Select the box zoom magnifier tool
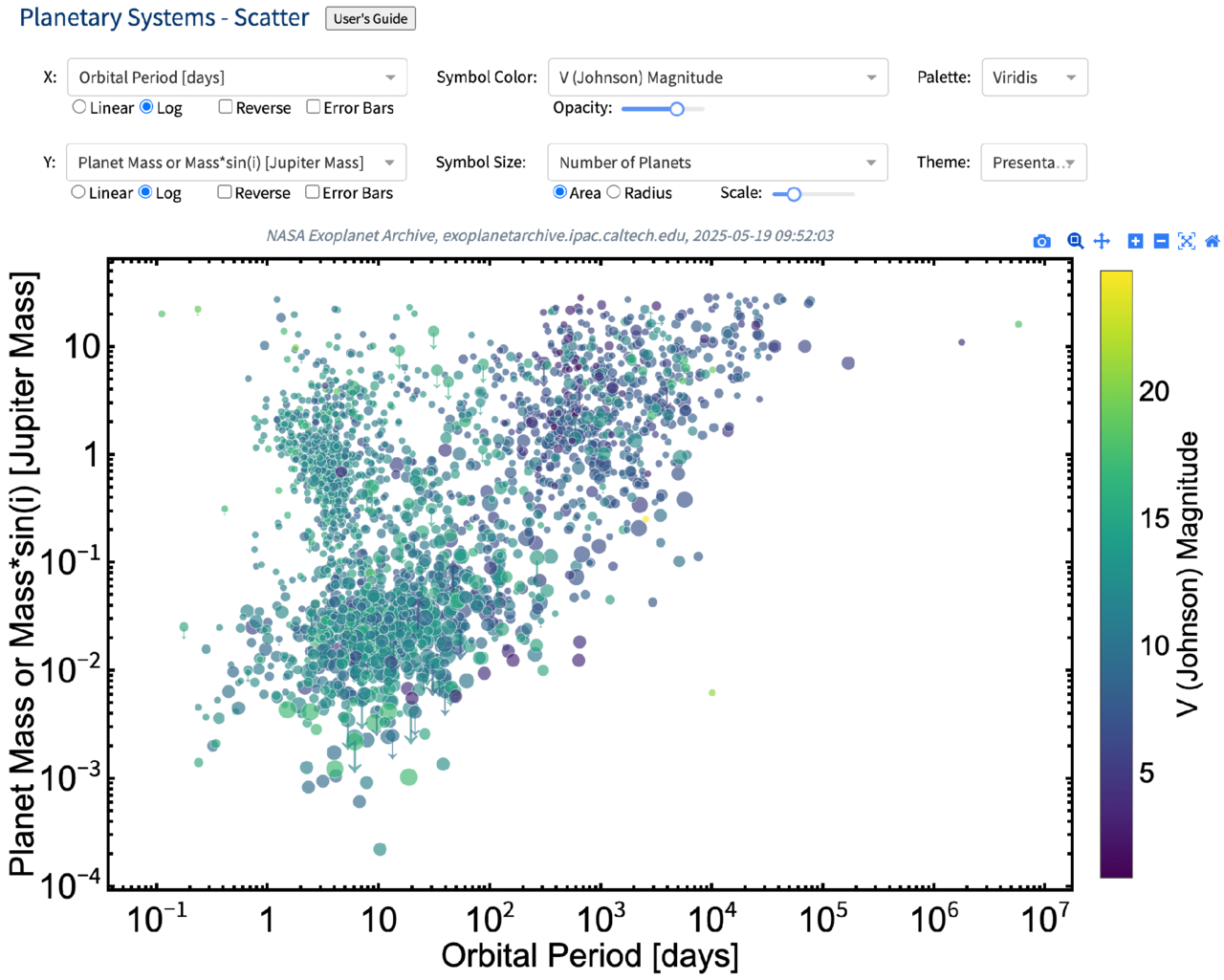 [1075, 241]
